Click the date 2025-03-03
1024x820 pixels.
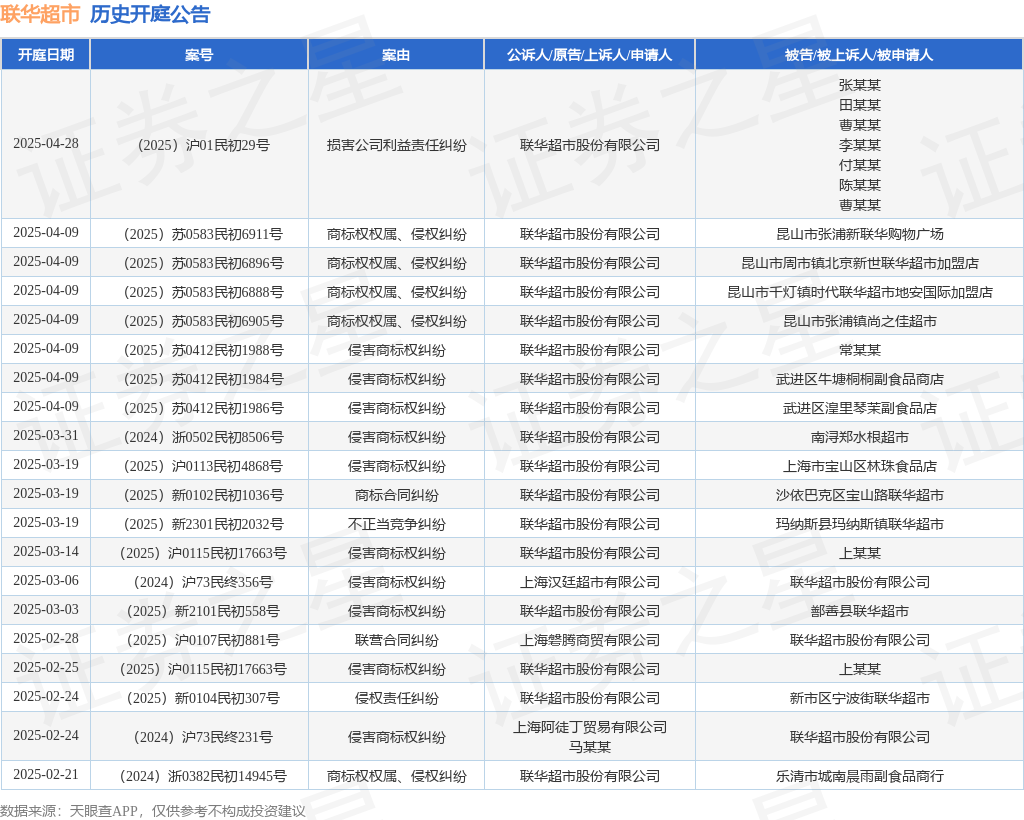click(46, 610)
